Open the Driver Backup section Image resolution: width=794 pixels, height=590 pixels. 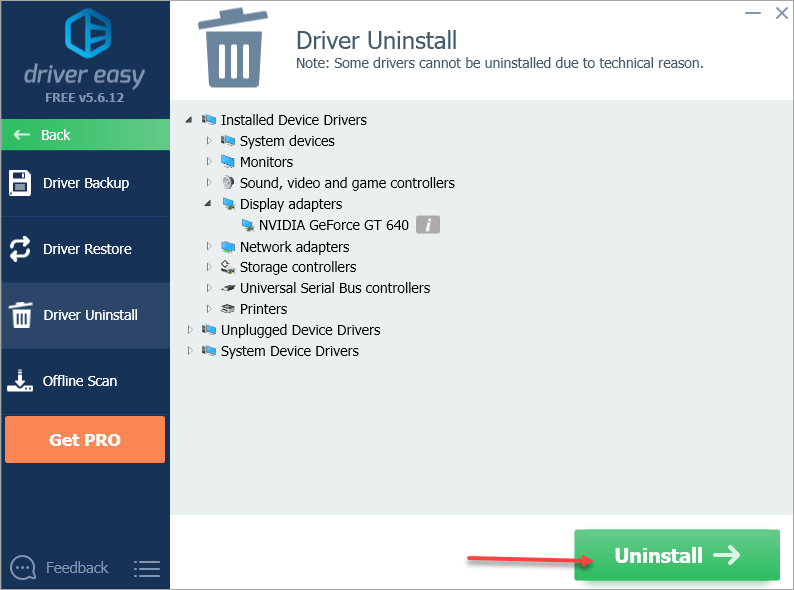pos(86,183)
